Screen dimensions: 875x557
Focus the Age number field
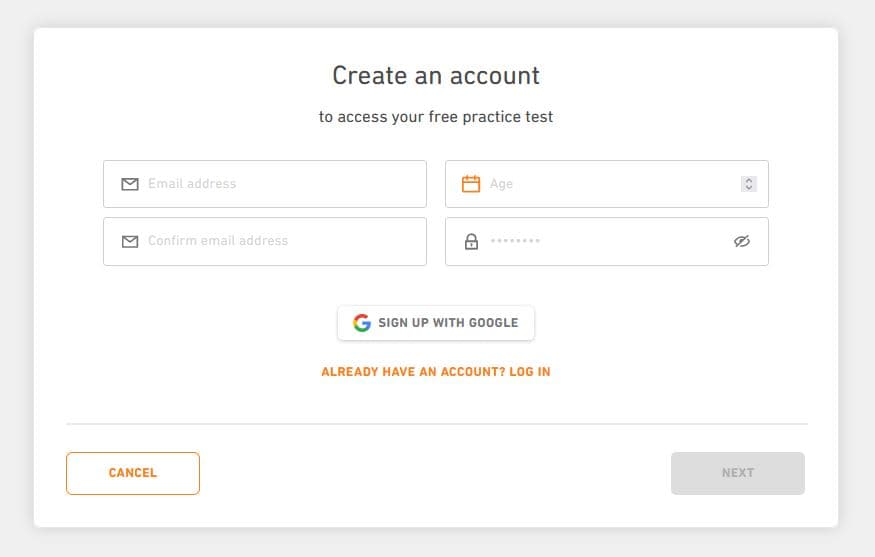(607, 184)
